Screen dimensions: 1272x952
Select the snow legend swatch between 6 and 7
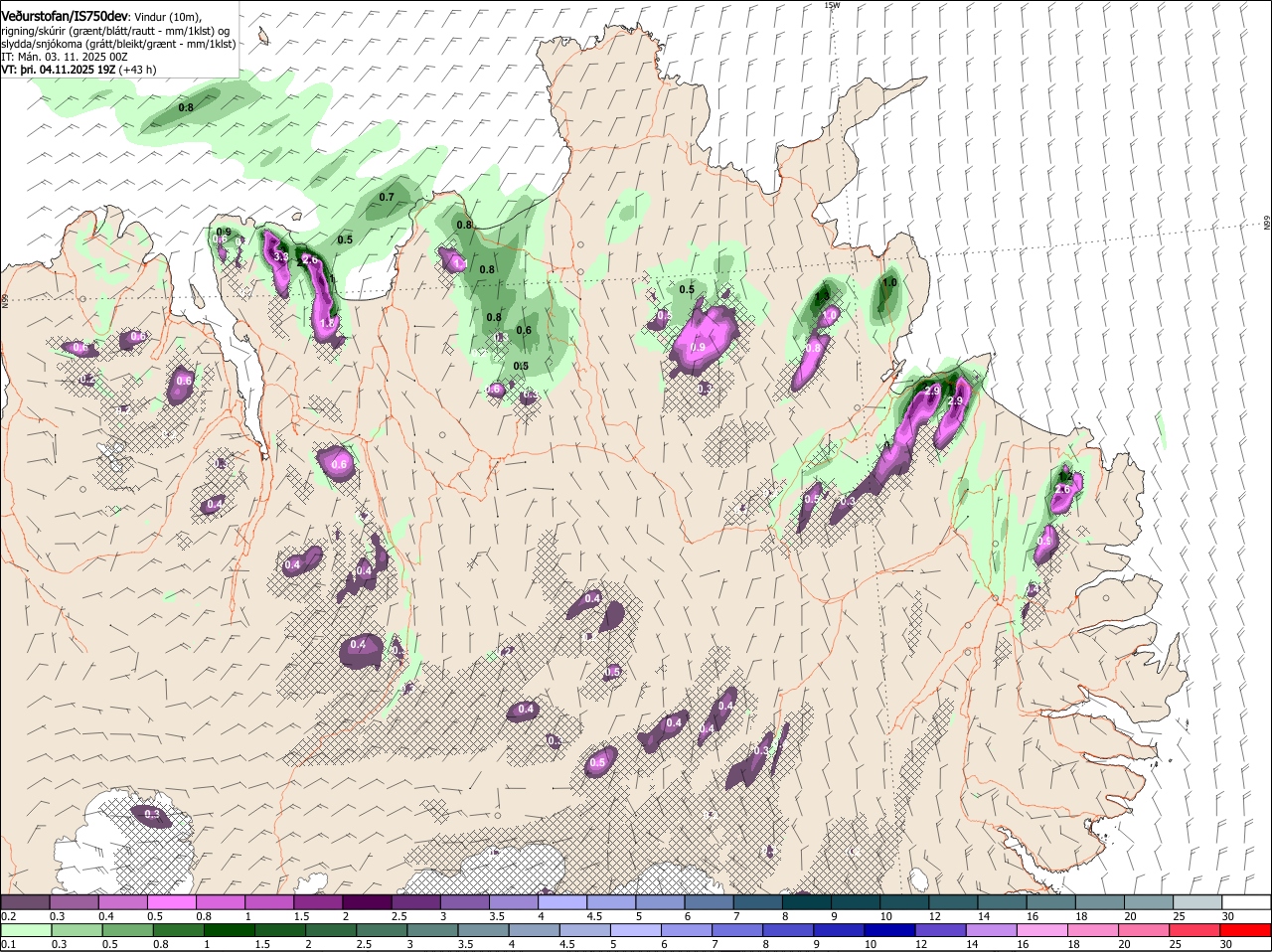708,901
